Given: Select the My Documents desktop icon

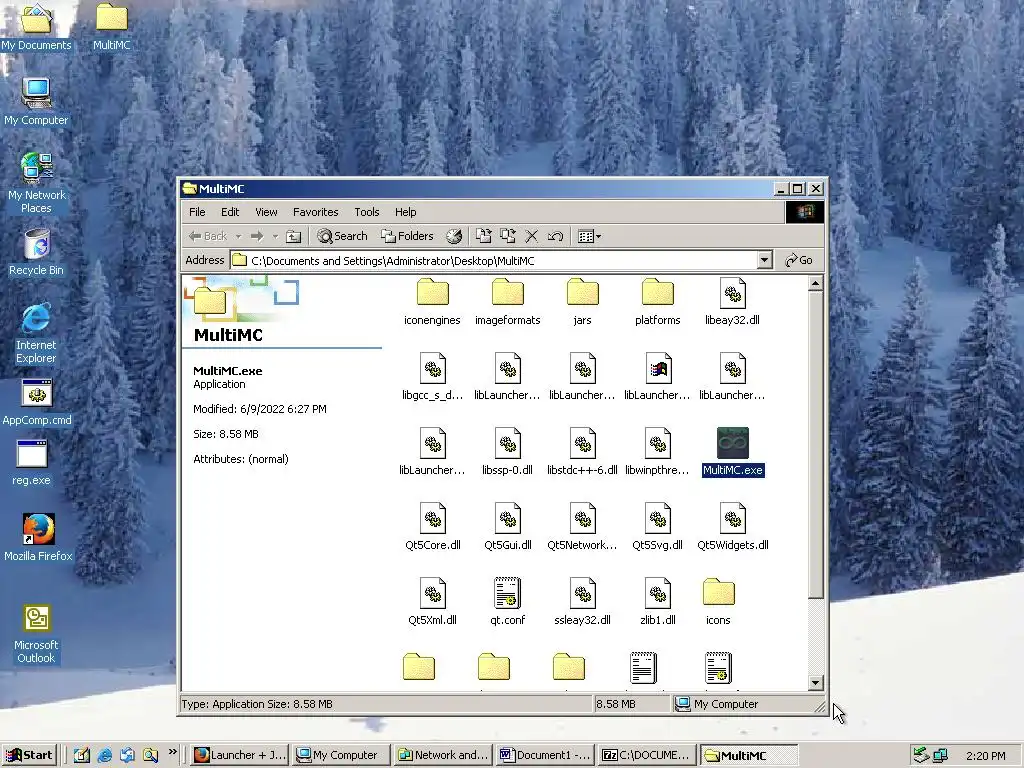Looking at the screenshot, I should pos(36,27).
